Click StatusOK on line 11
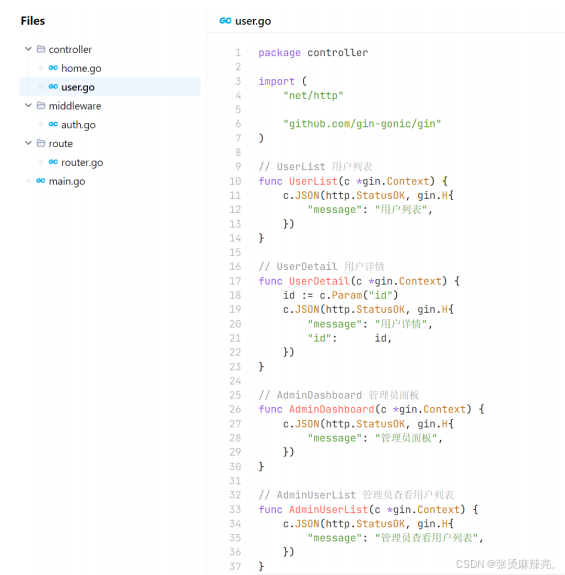The height and width of the screenshot is (575, 565). click(381, 195)
